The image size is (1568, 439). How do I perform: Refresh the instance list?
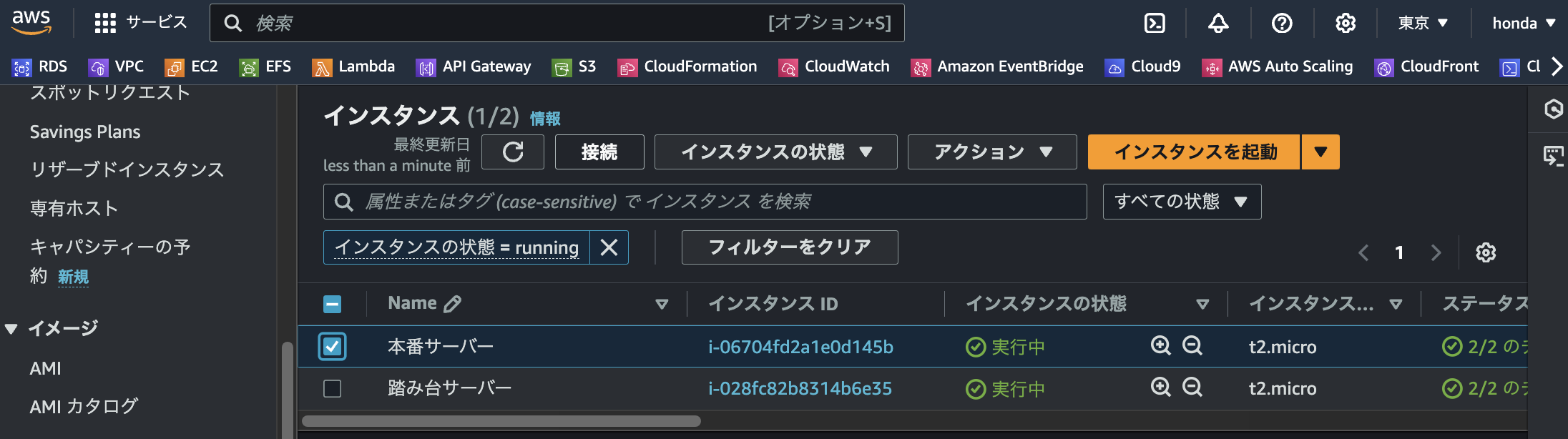coord(512,152)
